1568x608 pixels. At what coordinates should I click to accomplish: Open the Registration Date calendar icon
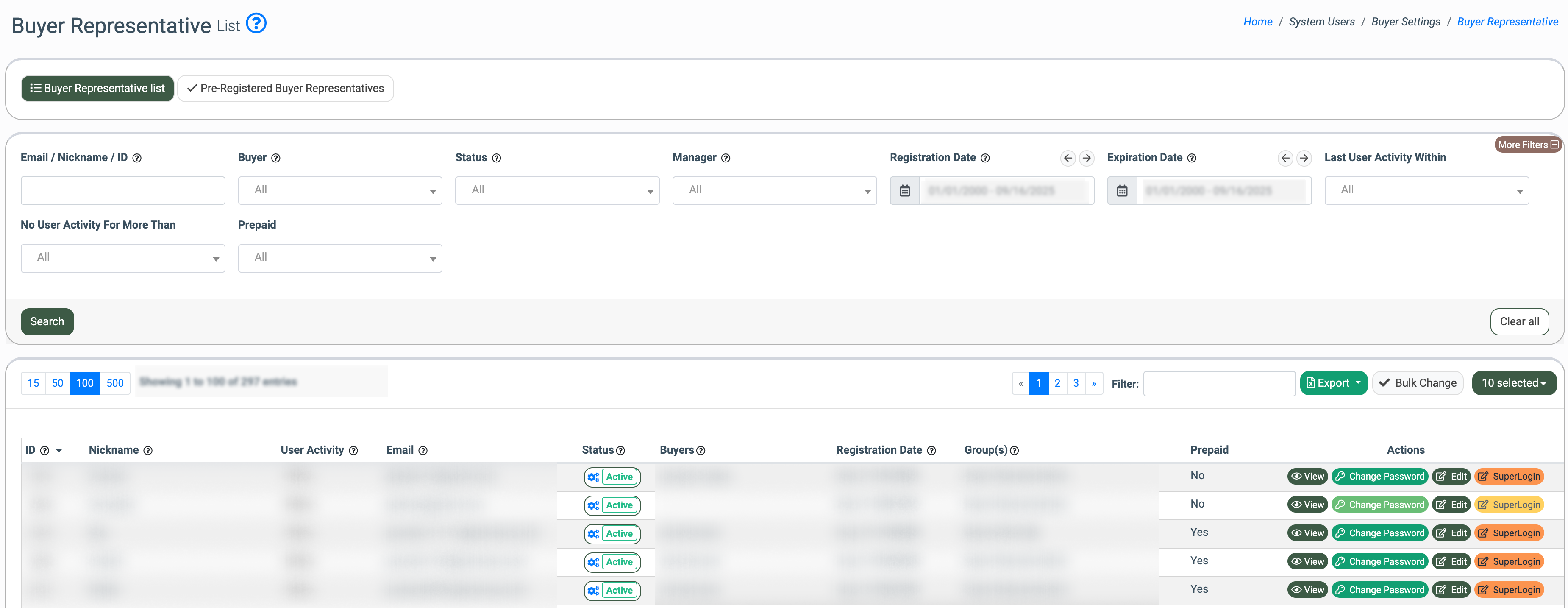pos(904,191)
